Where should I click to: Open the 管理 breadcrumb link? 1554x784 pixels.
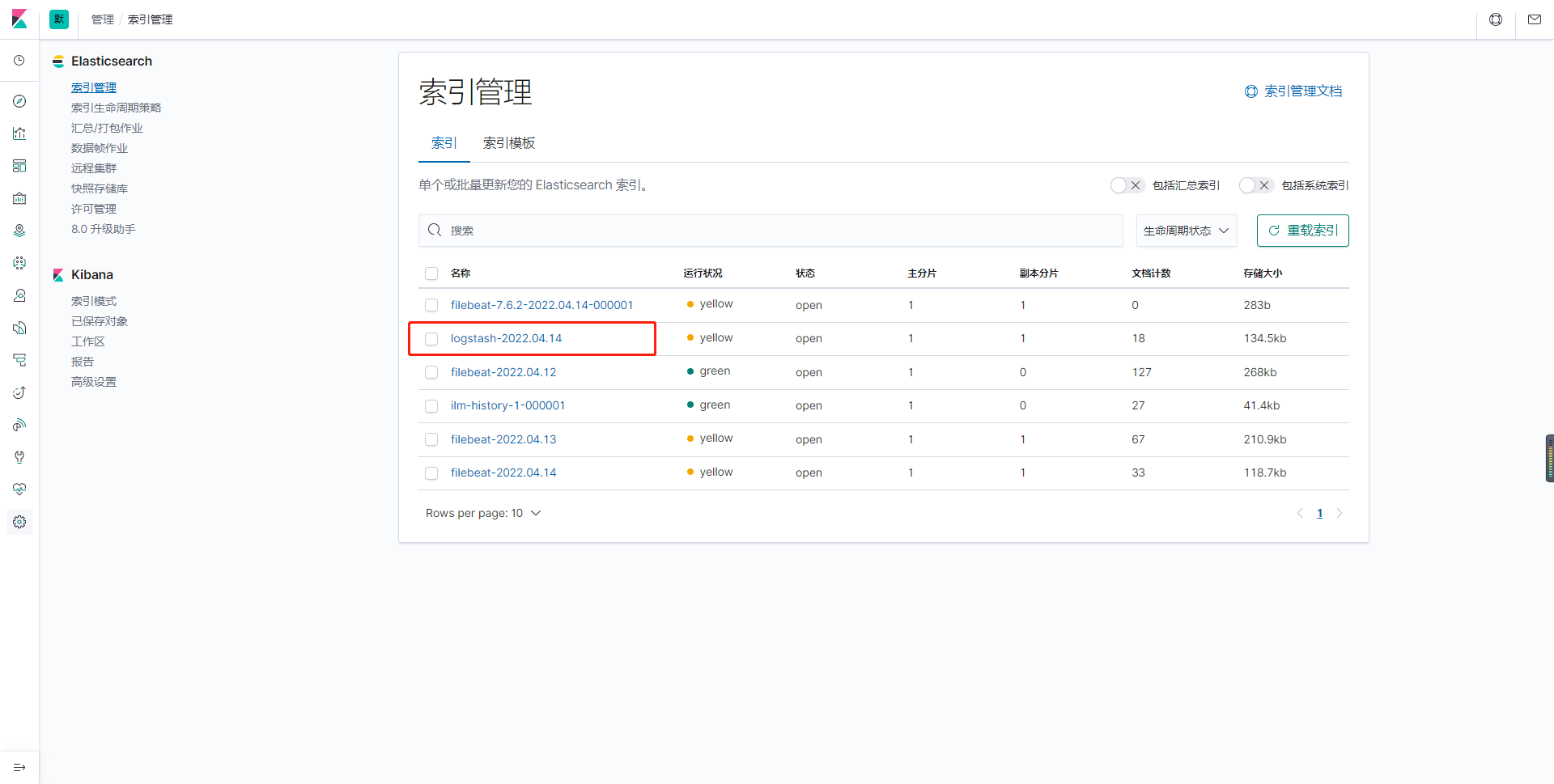pyautogui.click(x=102, y=19)
